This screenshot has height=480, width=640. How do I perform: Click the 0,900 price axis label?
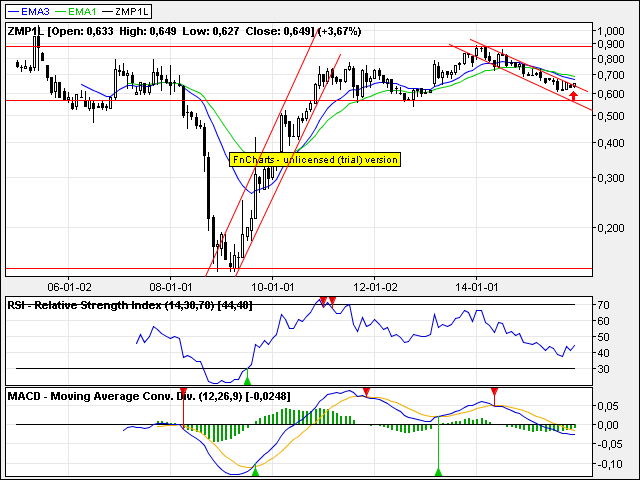point(611,44)
